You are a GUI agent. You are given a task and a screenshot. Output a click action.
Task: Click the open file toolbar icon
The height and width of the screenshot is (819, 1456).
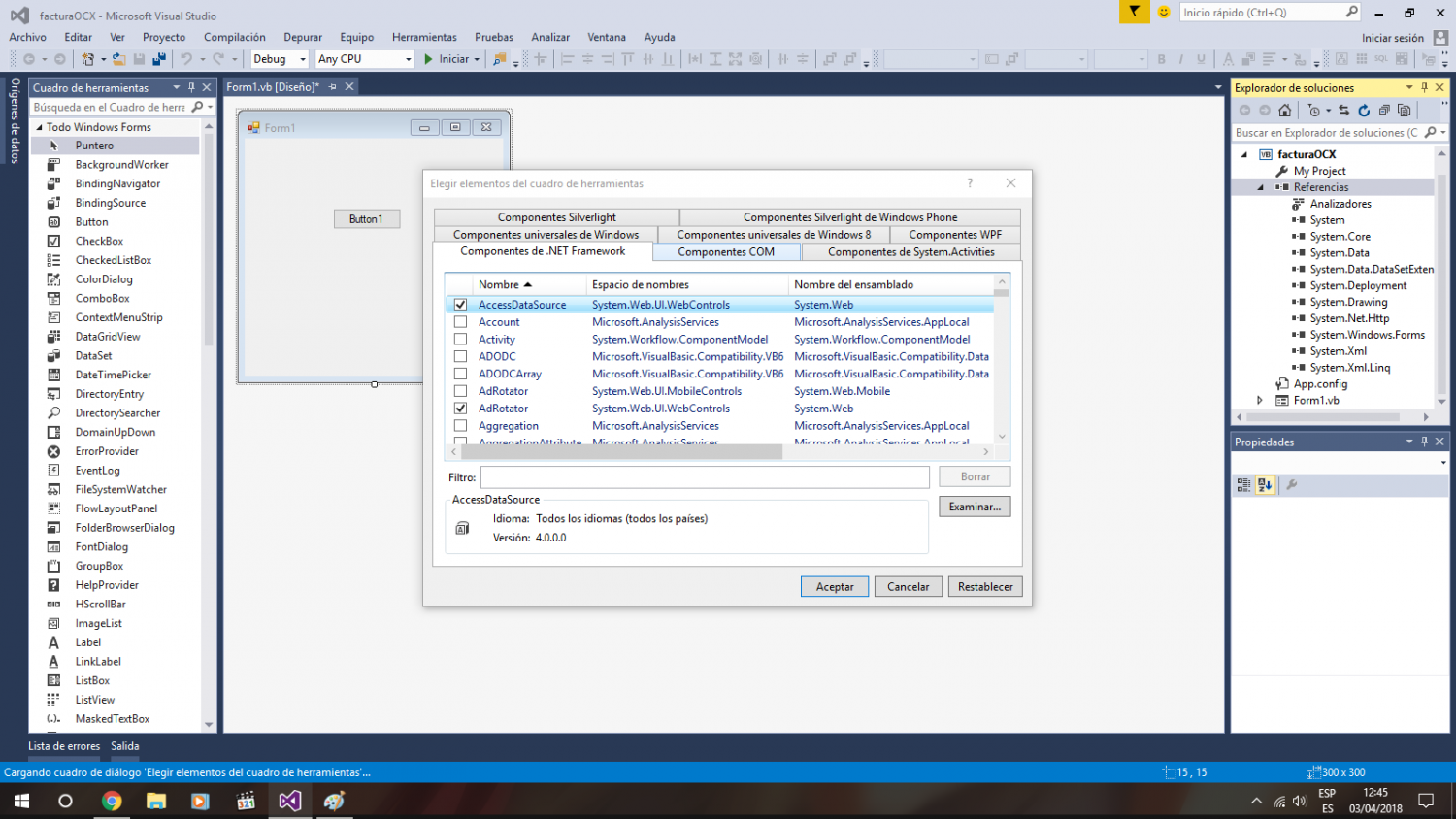[118, 59]
